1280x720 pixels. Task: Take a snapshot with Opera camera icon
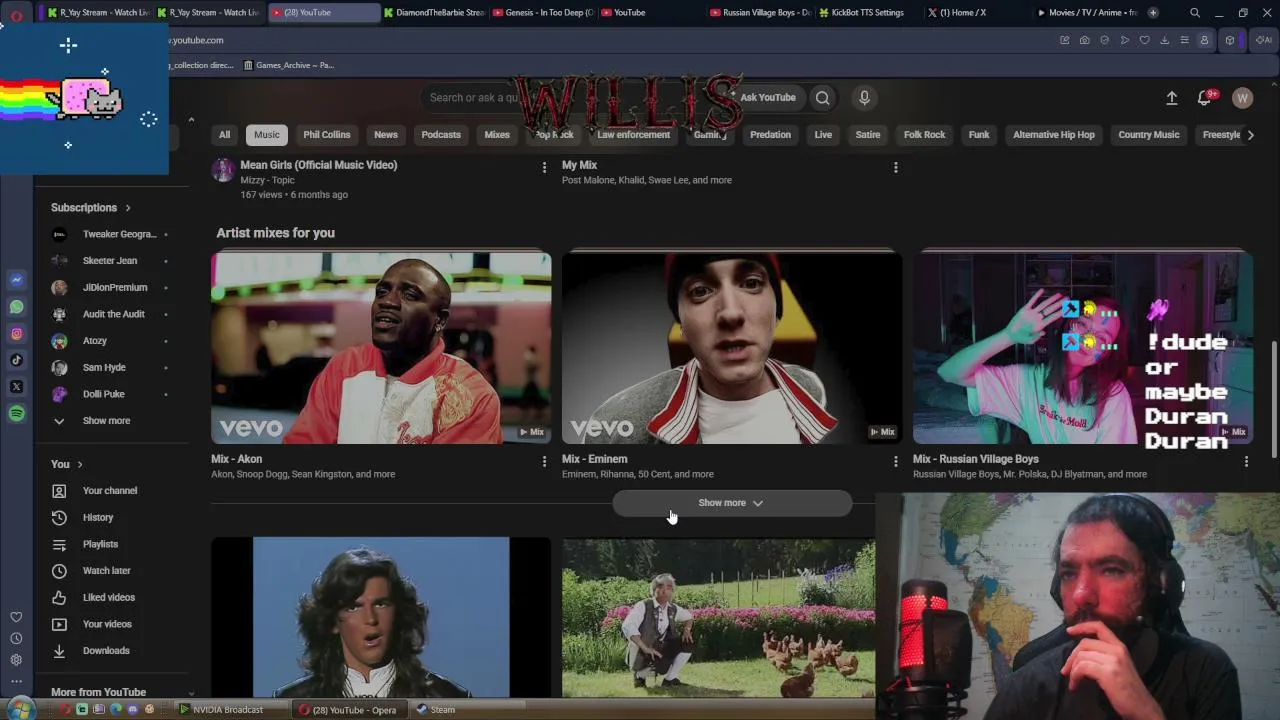[1085, 40]
